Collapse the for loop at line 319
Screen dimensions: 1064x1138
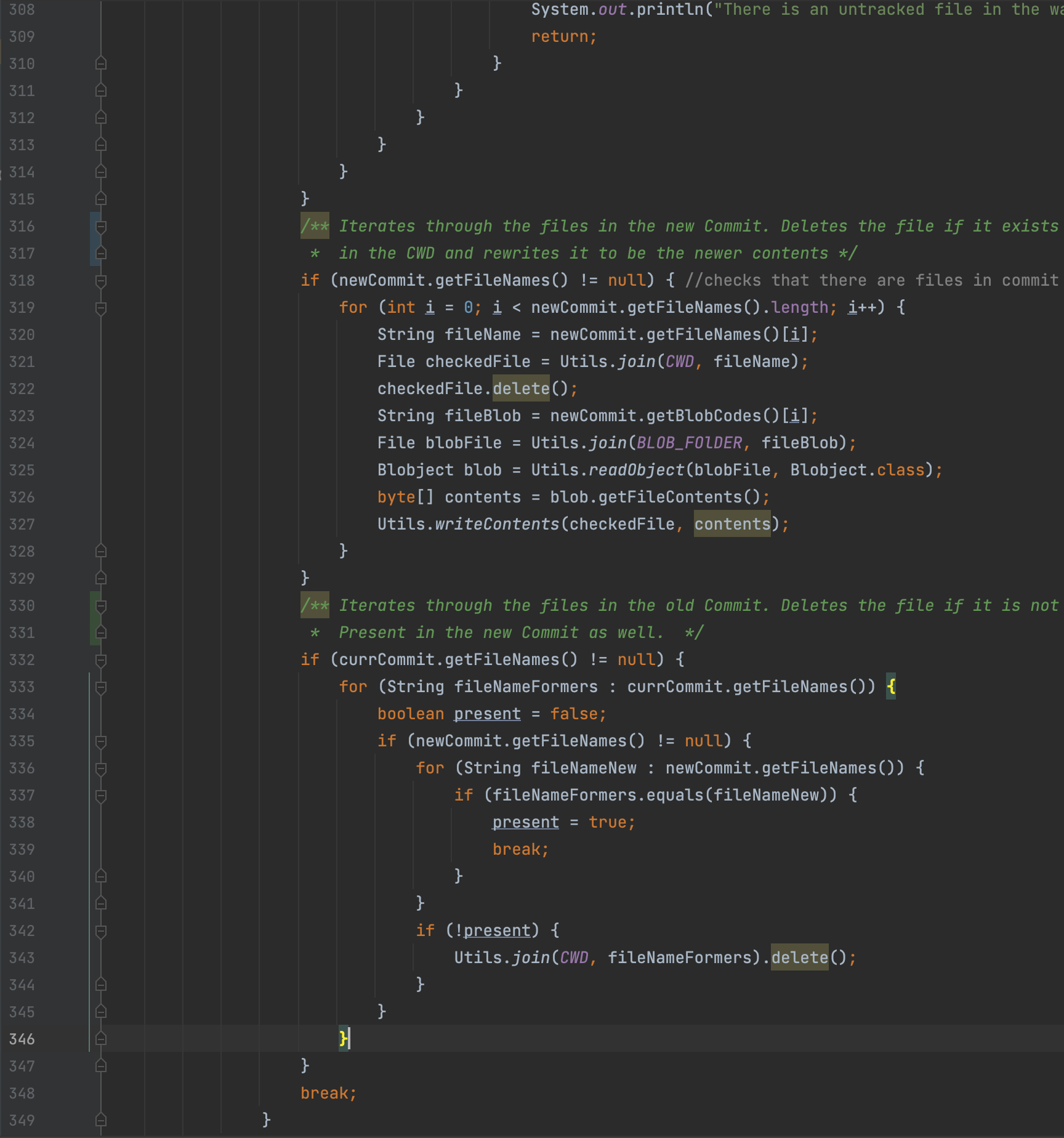tap(101, 308)
